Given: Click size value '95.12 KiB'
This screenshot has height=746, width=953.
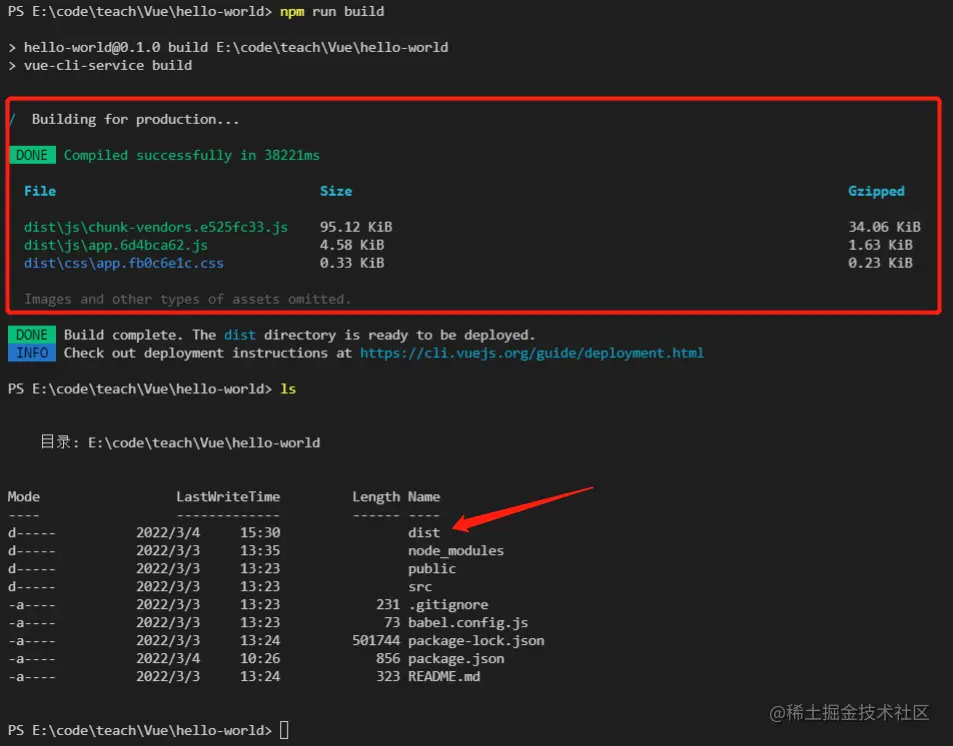Looking at the screenshot, I should point(356,227).
